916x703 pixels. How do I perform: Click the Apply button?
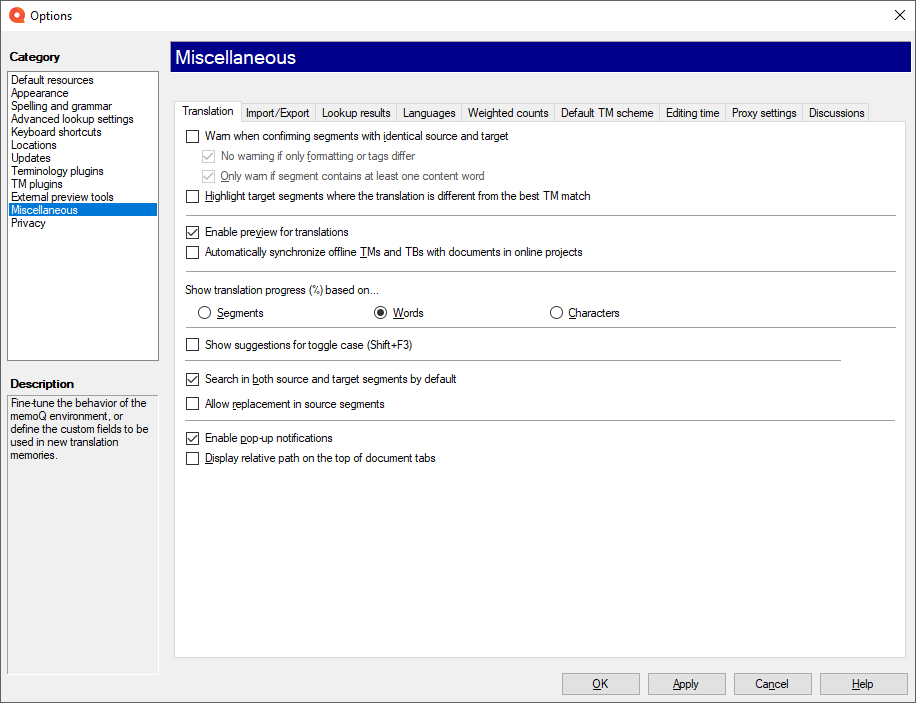(686, 684)
